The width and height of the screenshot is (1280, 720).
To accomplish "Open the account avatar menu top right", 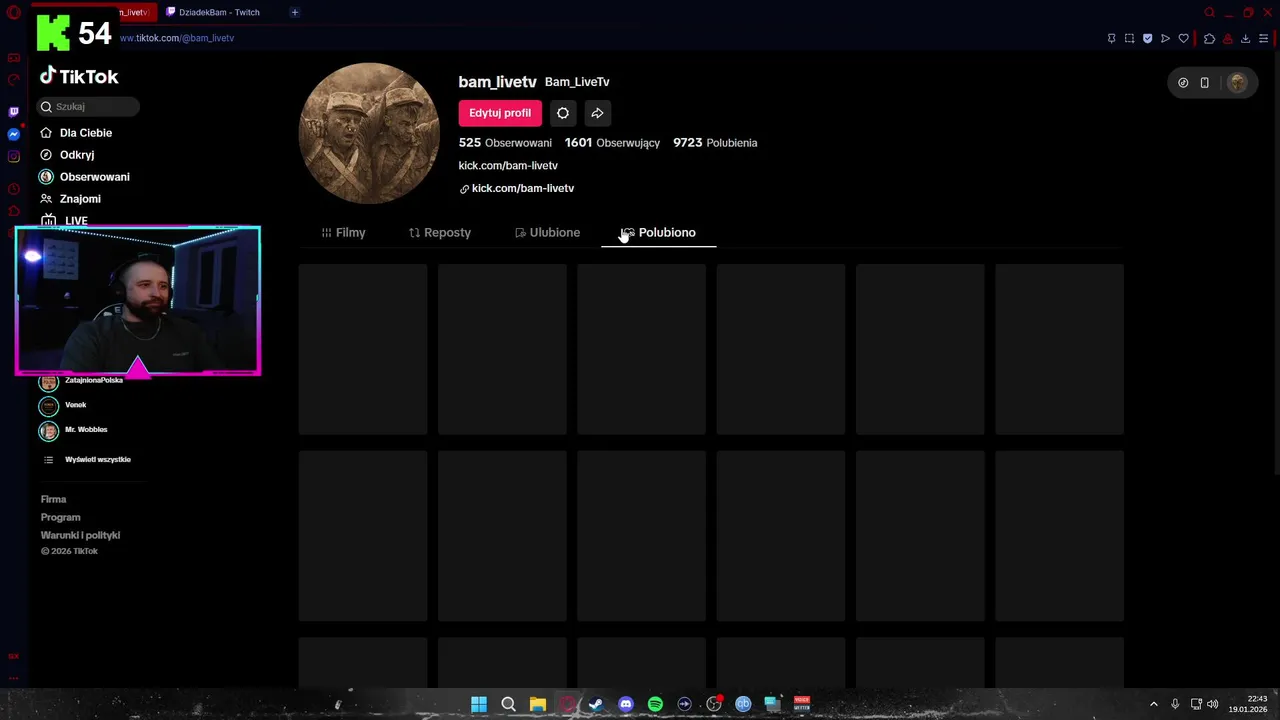I will point(1237,83).
